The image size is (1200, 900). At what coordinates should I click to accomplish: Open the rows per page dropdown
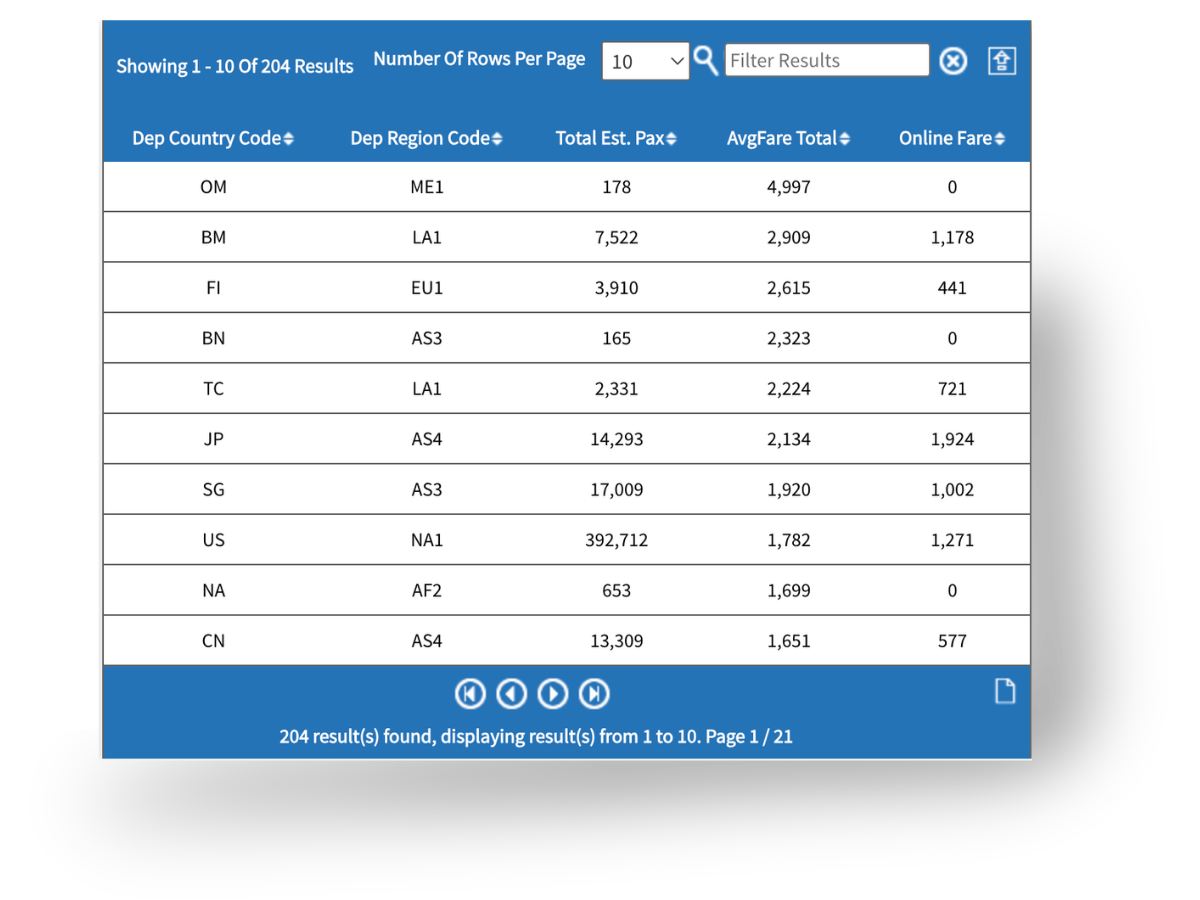point(645,61)
